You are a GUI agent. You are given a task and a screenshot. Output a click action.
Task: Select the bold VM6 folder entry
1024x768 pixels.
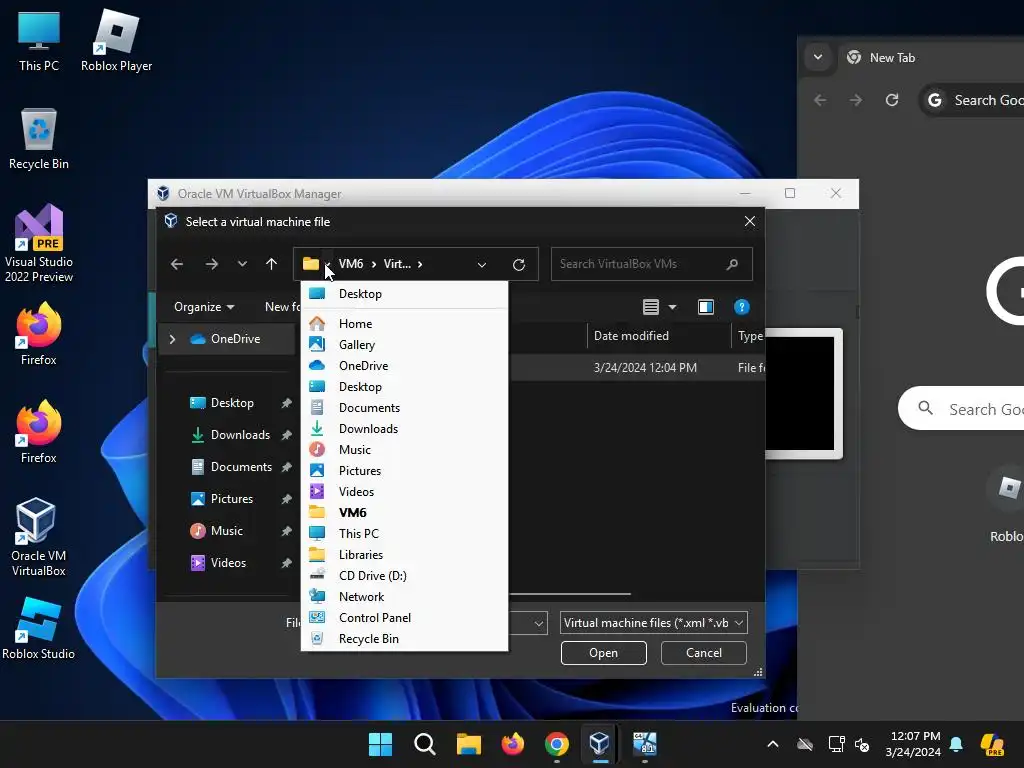point(404,512)
